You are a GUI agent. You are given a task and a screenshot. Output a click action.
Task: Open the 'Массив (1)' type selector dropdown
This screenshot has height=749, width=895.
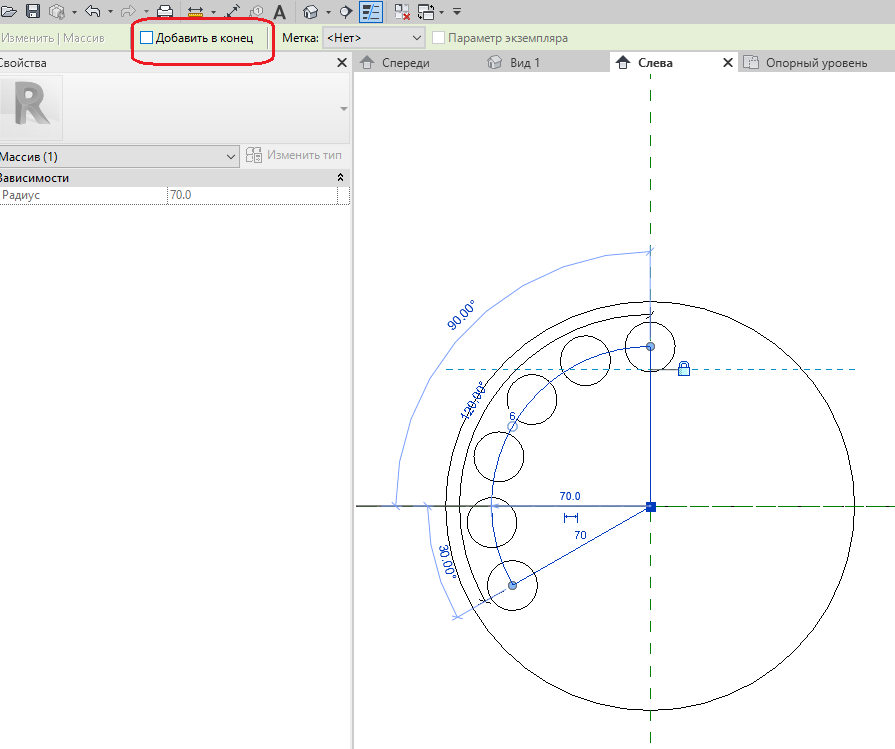(x=119, y=156)
